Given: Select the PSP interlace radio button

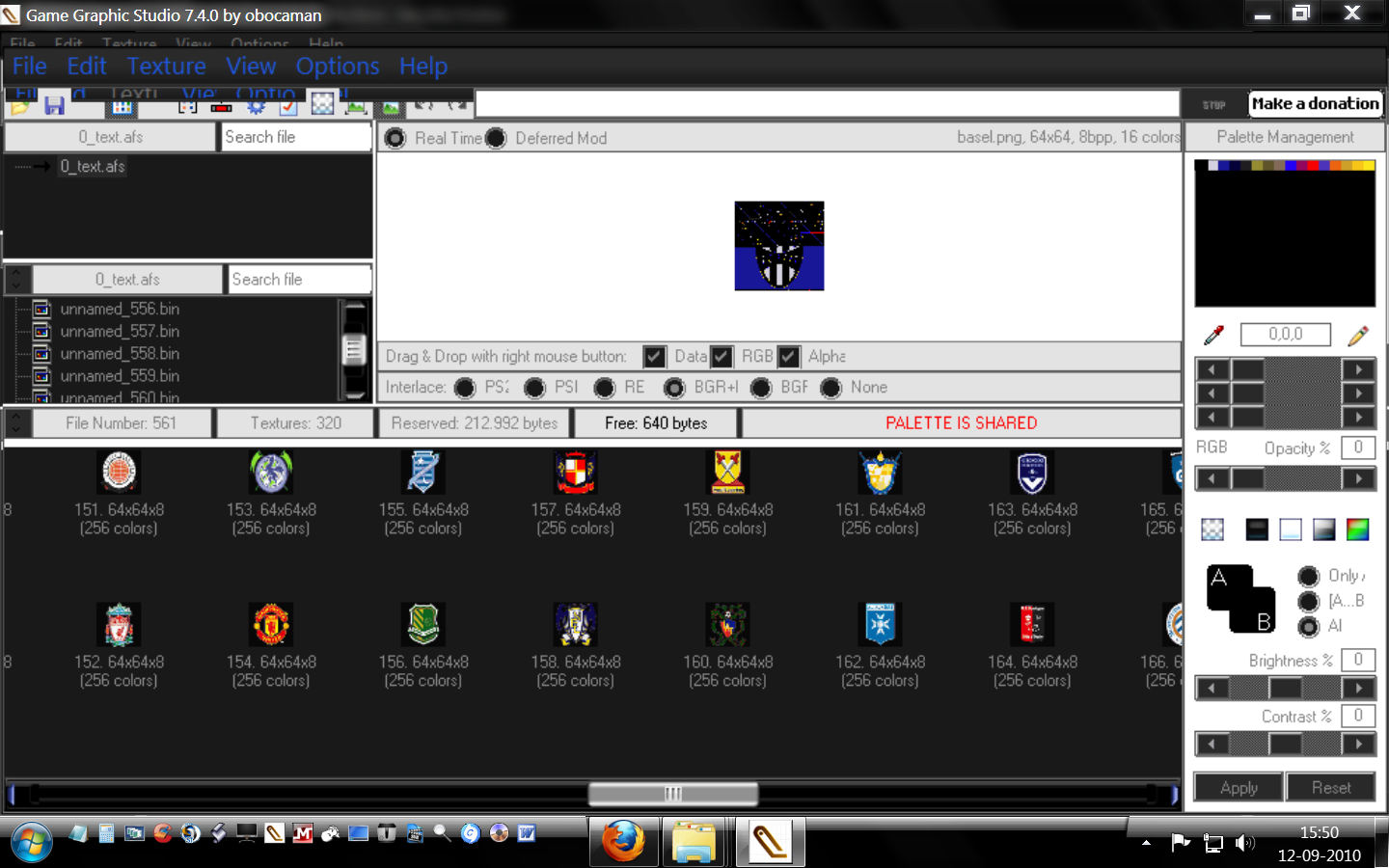Looking at the screenshot, I should point(534,388).
